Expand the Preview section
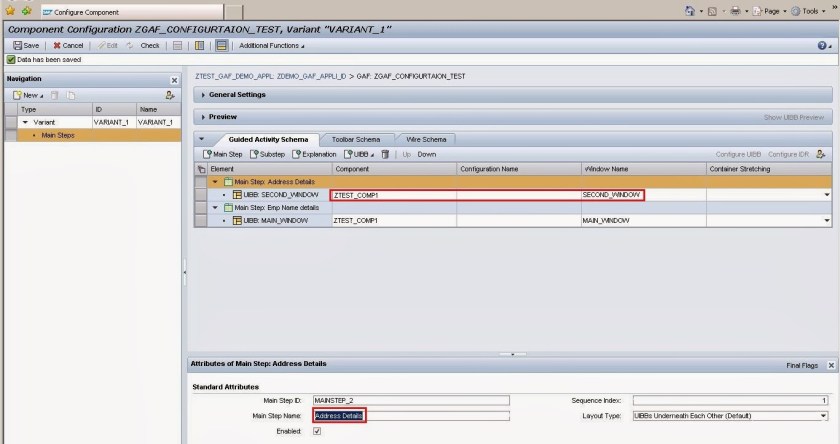Screen dimensions: 840x444 [203, 117]
